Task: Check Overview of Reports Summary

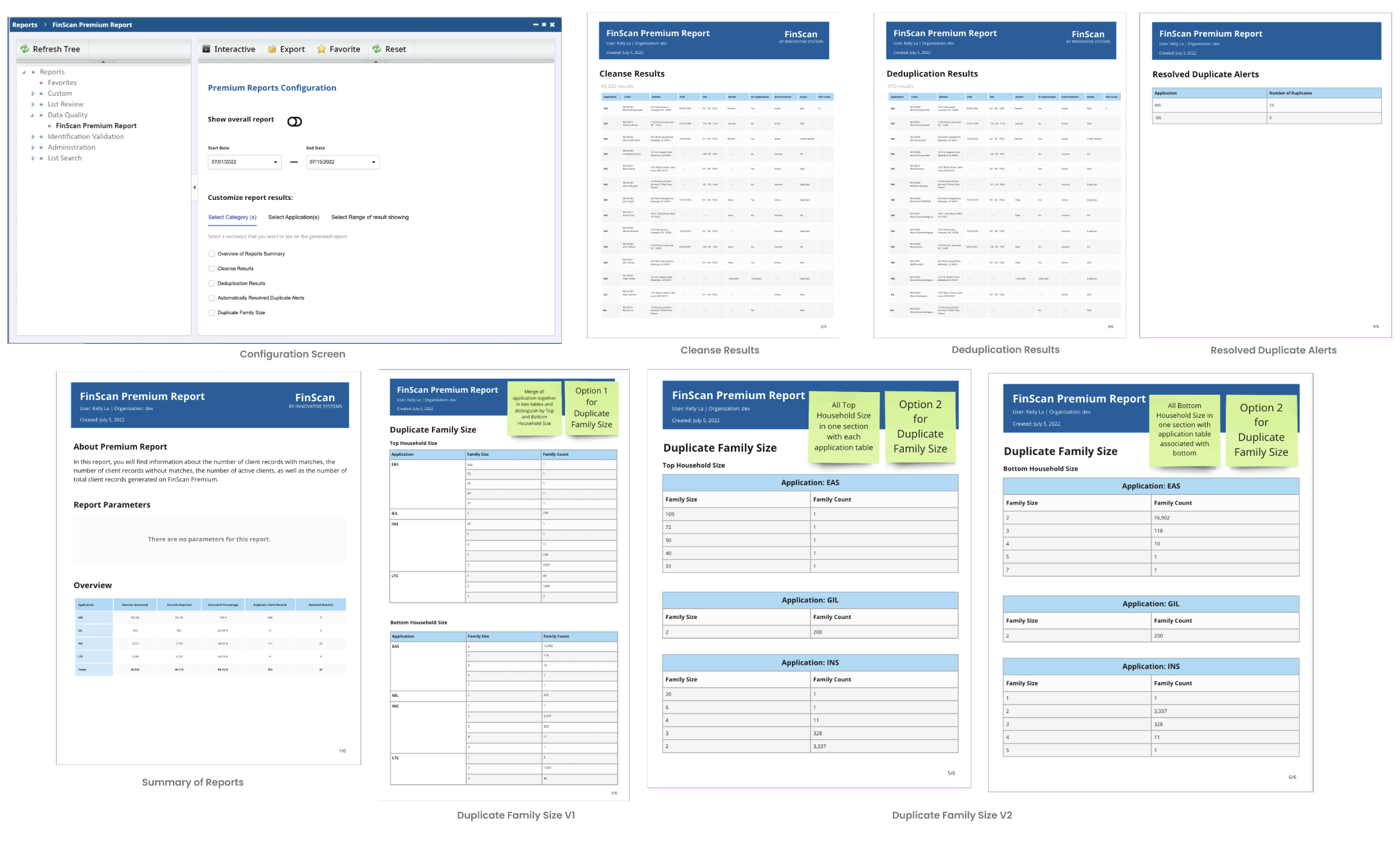Action: coord(211,254)
